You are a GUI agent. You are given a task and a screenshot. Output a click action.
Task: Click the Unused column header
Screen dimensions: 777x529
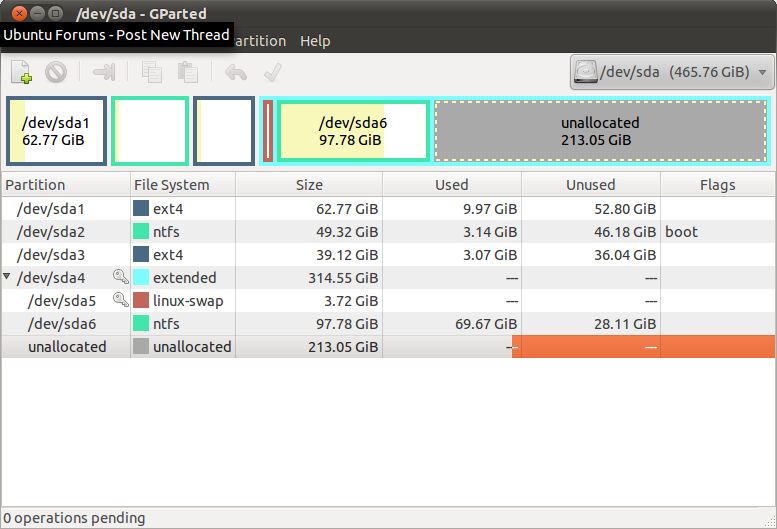click(590, 185)
